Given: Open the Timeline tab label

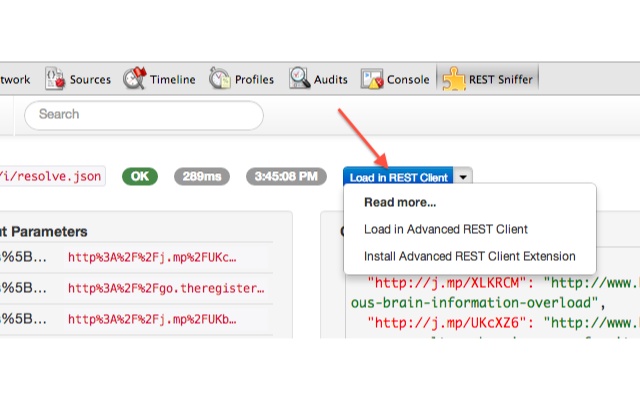Looking at the screenshot, I should click(x=173, y=80).
